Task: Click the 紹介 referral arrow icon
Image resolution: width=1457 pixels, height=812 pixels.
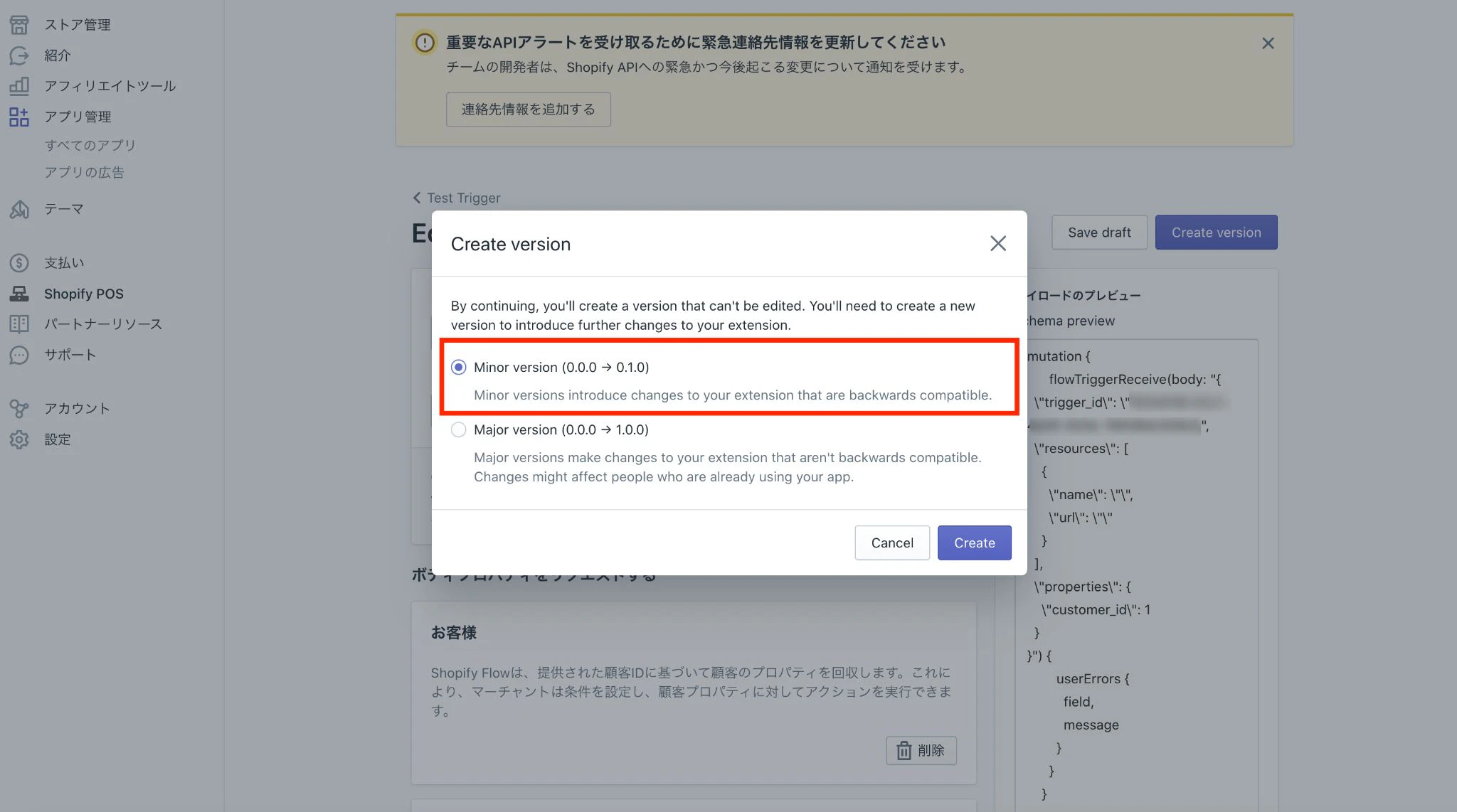Action: tap(19, 55)
